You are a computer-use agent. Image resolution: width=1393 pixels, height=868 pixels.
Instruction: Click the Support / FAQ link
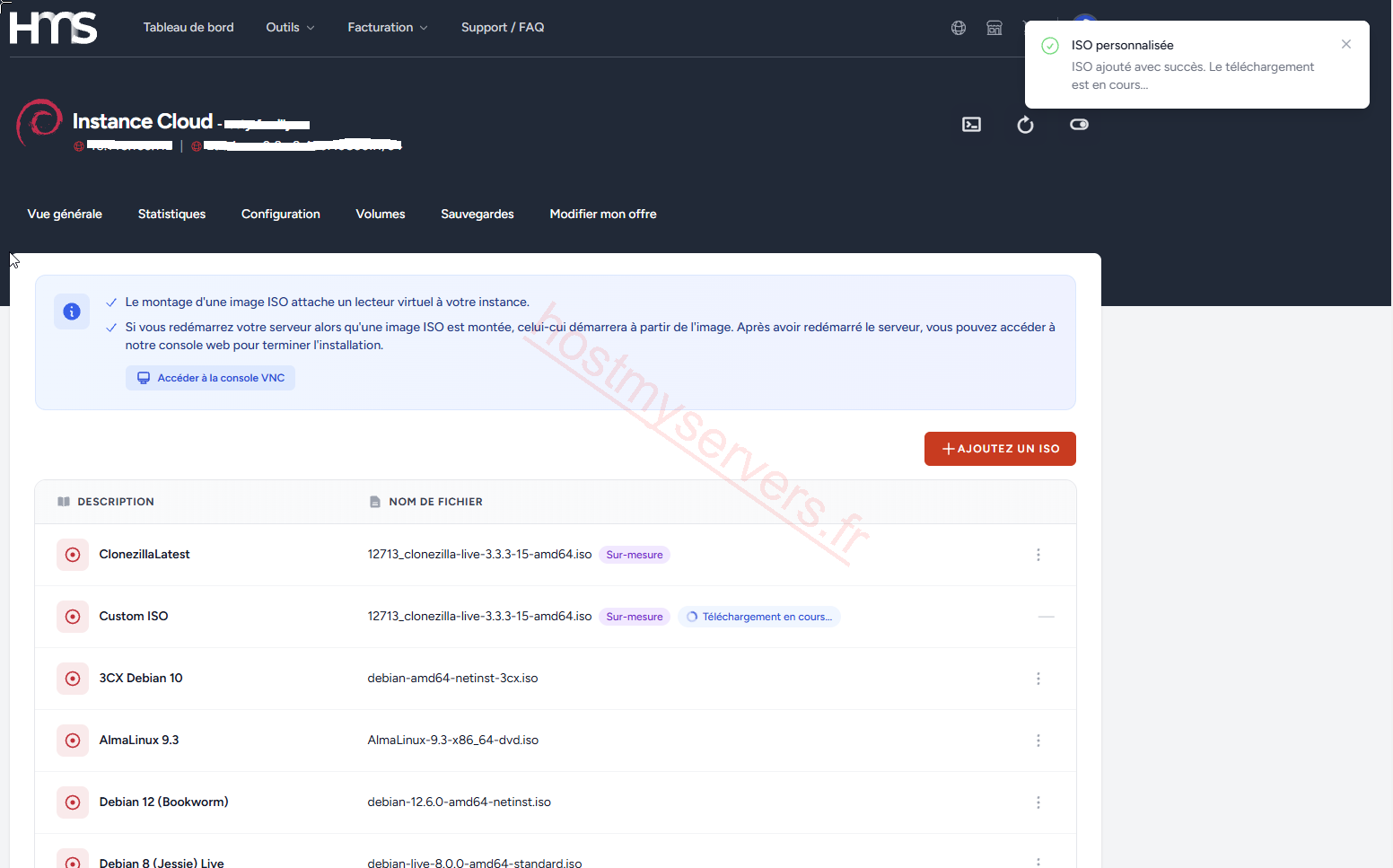click(503, 28)
